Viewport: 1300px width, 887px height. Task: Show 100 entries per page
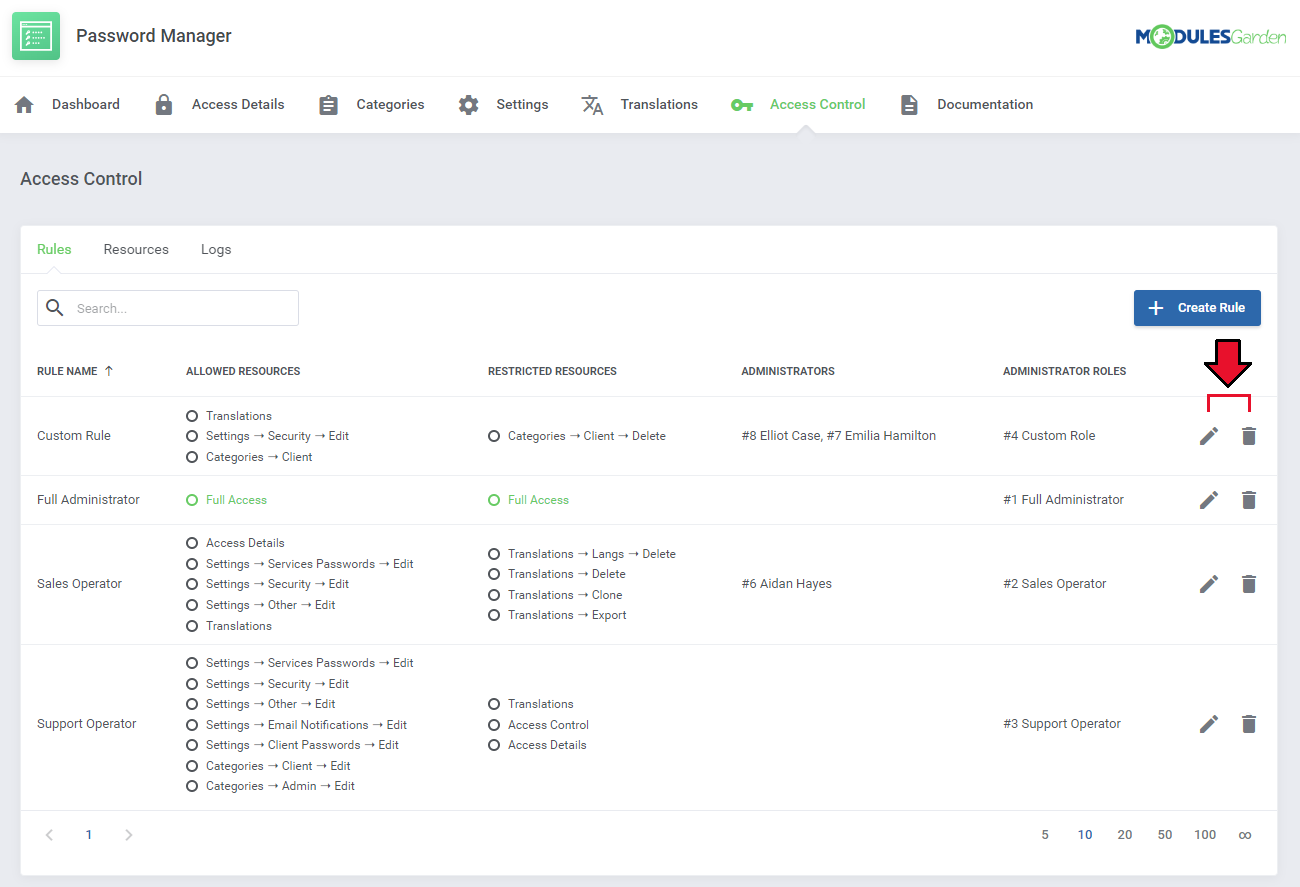(1205, 835)
